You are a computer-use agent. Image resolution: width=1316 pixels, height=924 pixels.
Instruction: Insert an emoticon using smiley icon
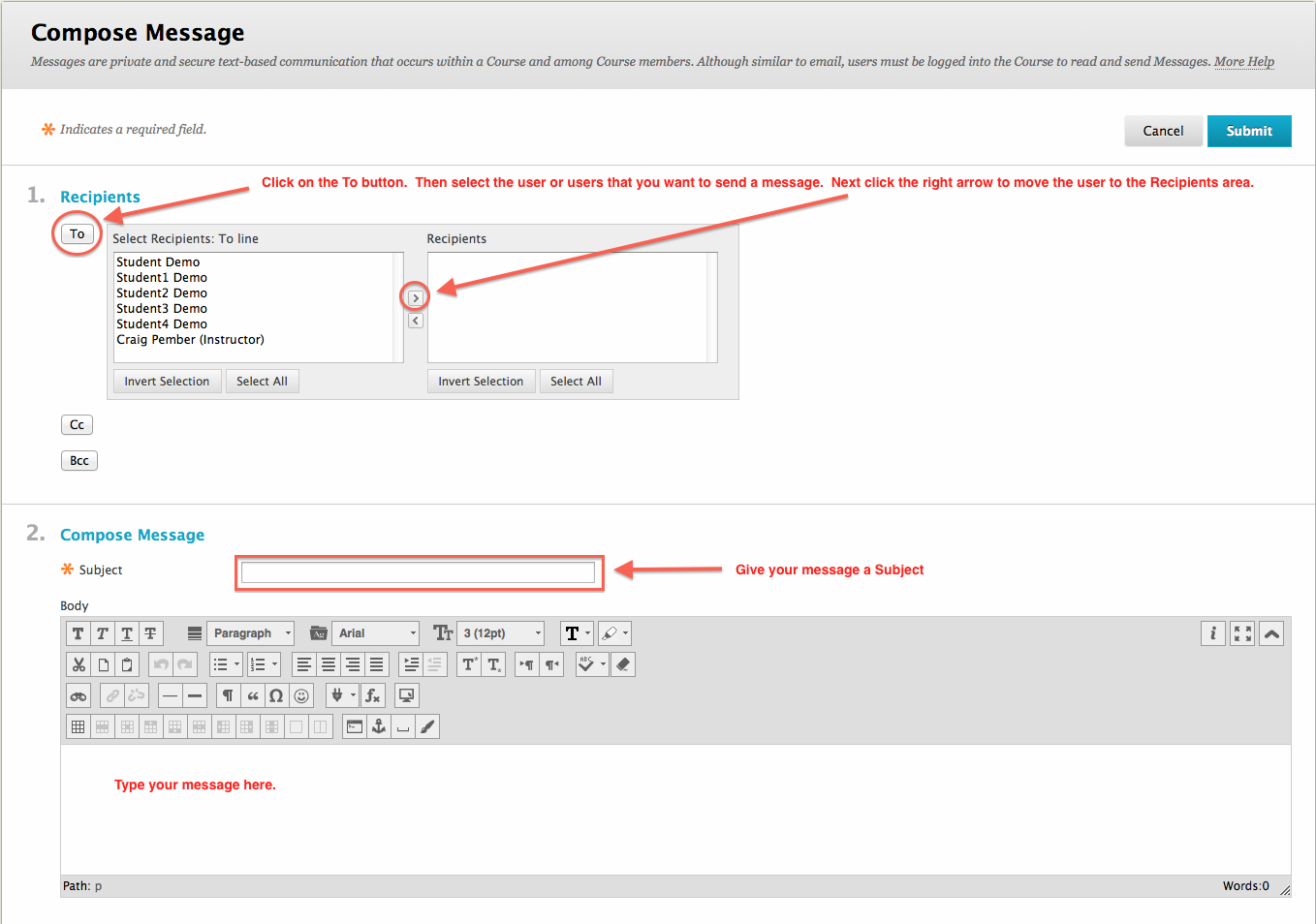301,695
